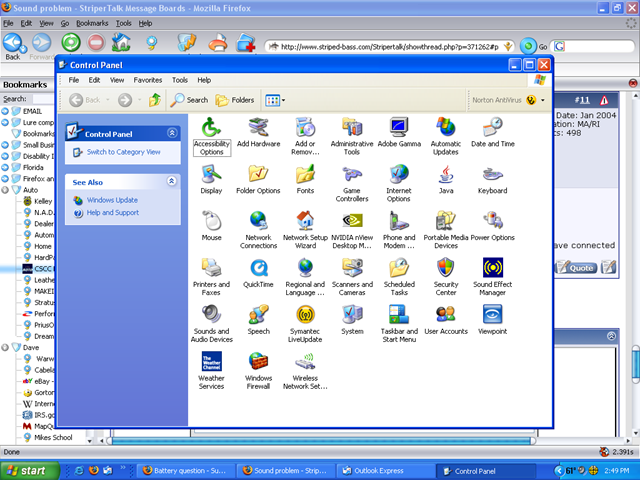This screenshot has width=640, height=480.
Task: Collapse the Control Panel sidebar section
Action: [172, 133]
